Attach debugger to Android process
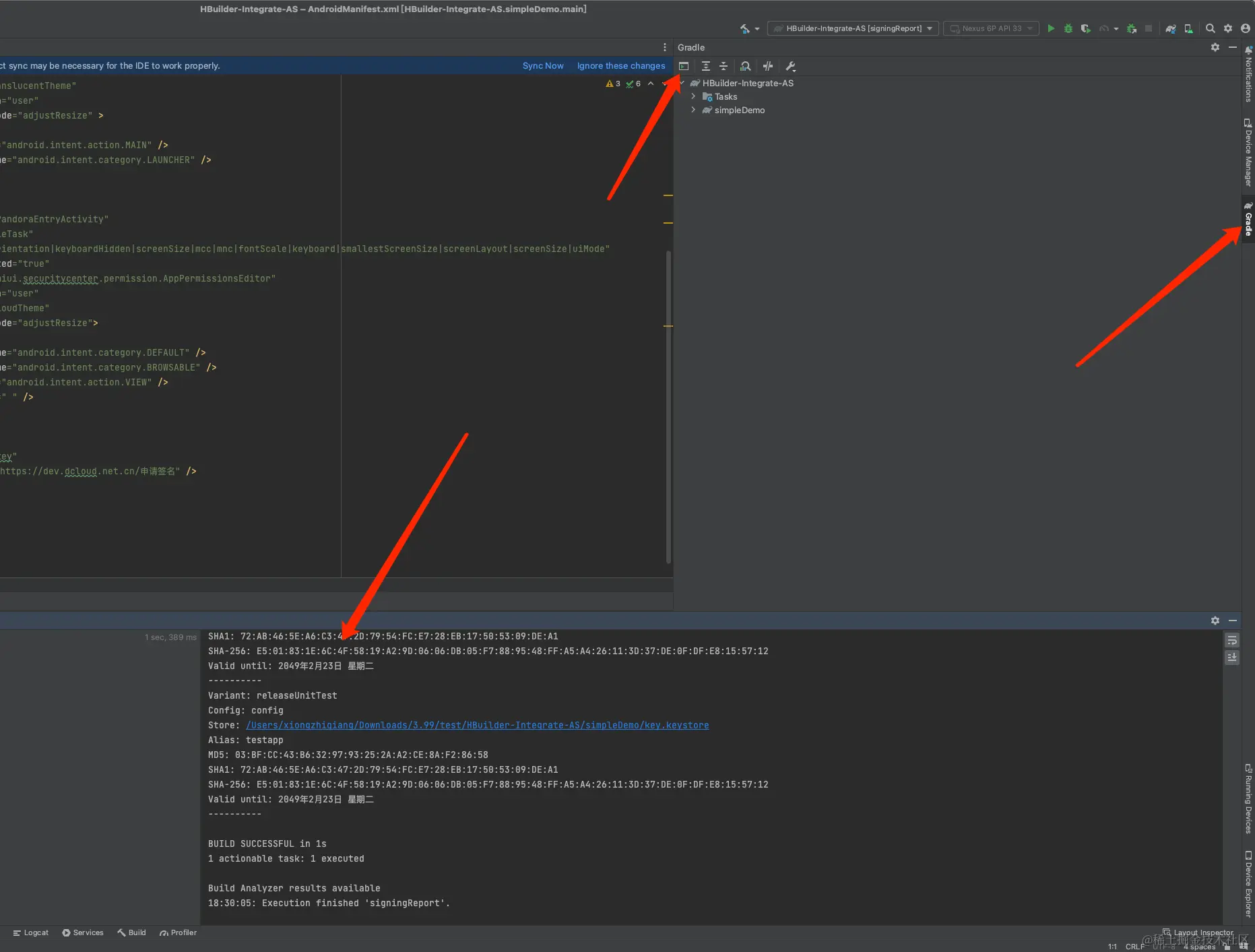 tap(1132, 28)
